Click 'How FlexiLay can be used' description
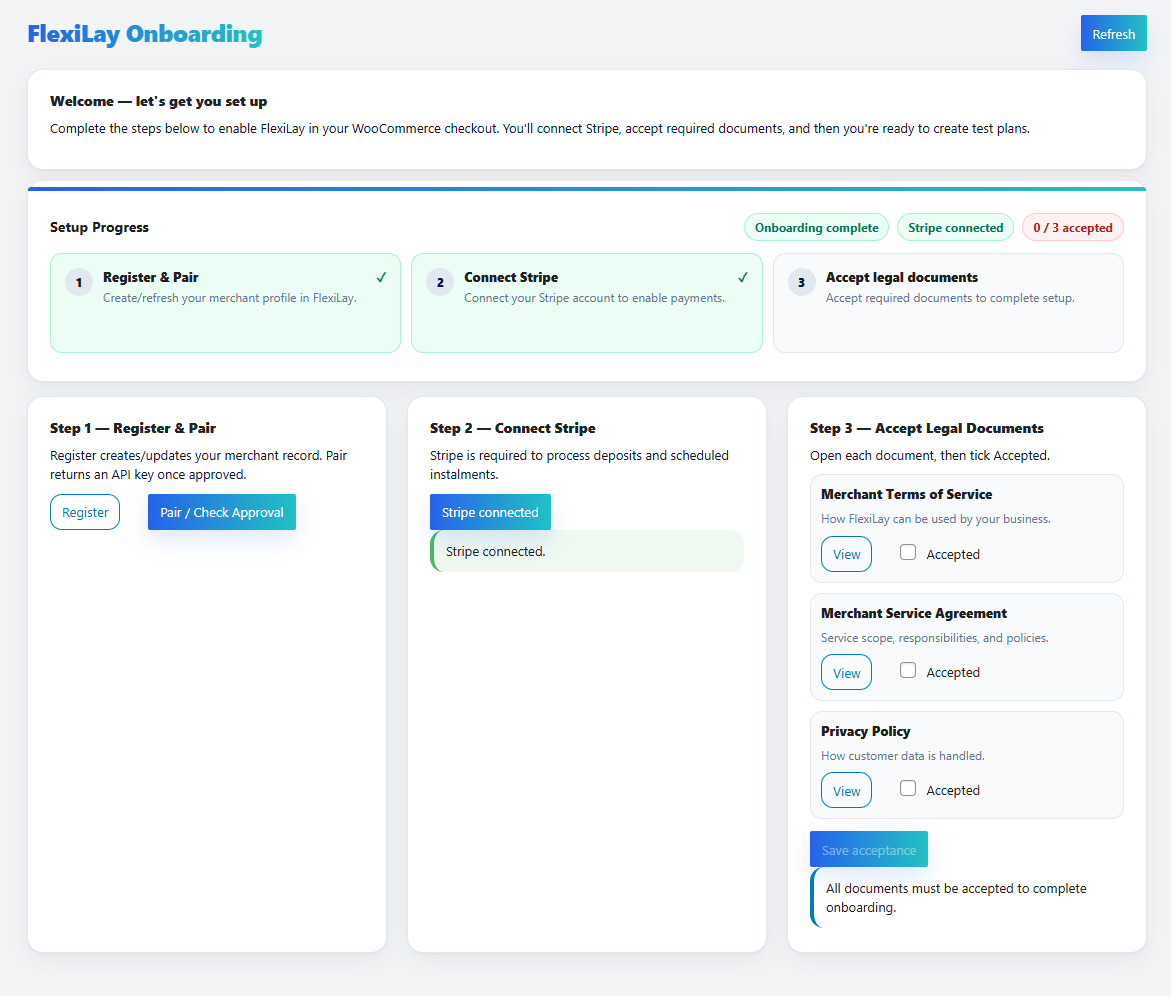The height and width of the screenshot is (996, 1171). tap(936, 519)
